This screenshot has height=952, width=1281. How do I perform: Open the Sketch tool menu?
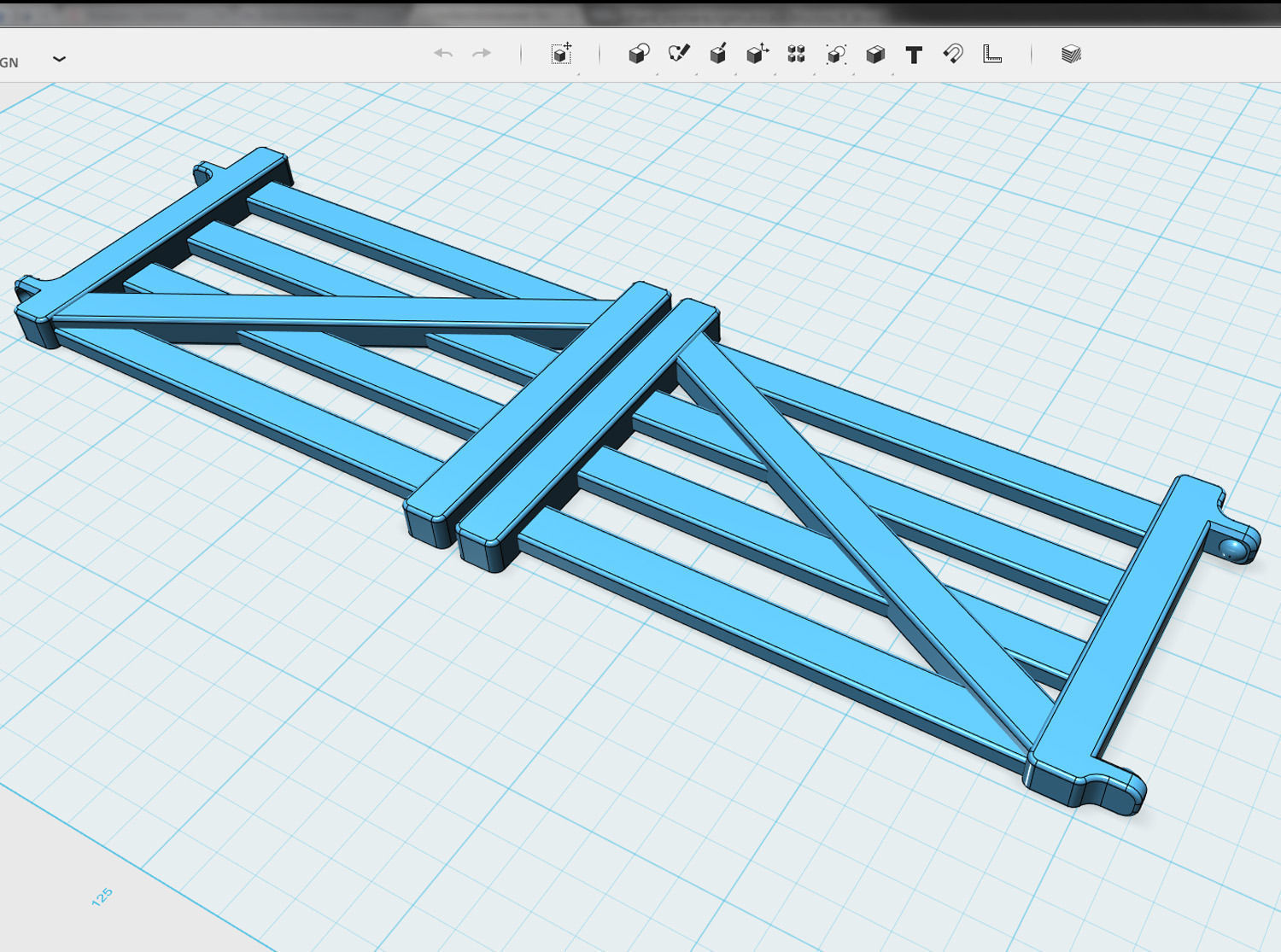point(679,54)
